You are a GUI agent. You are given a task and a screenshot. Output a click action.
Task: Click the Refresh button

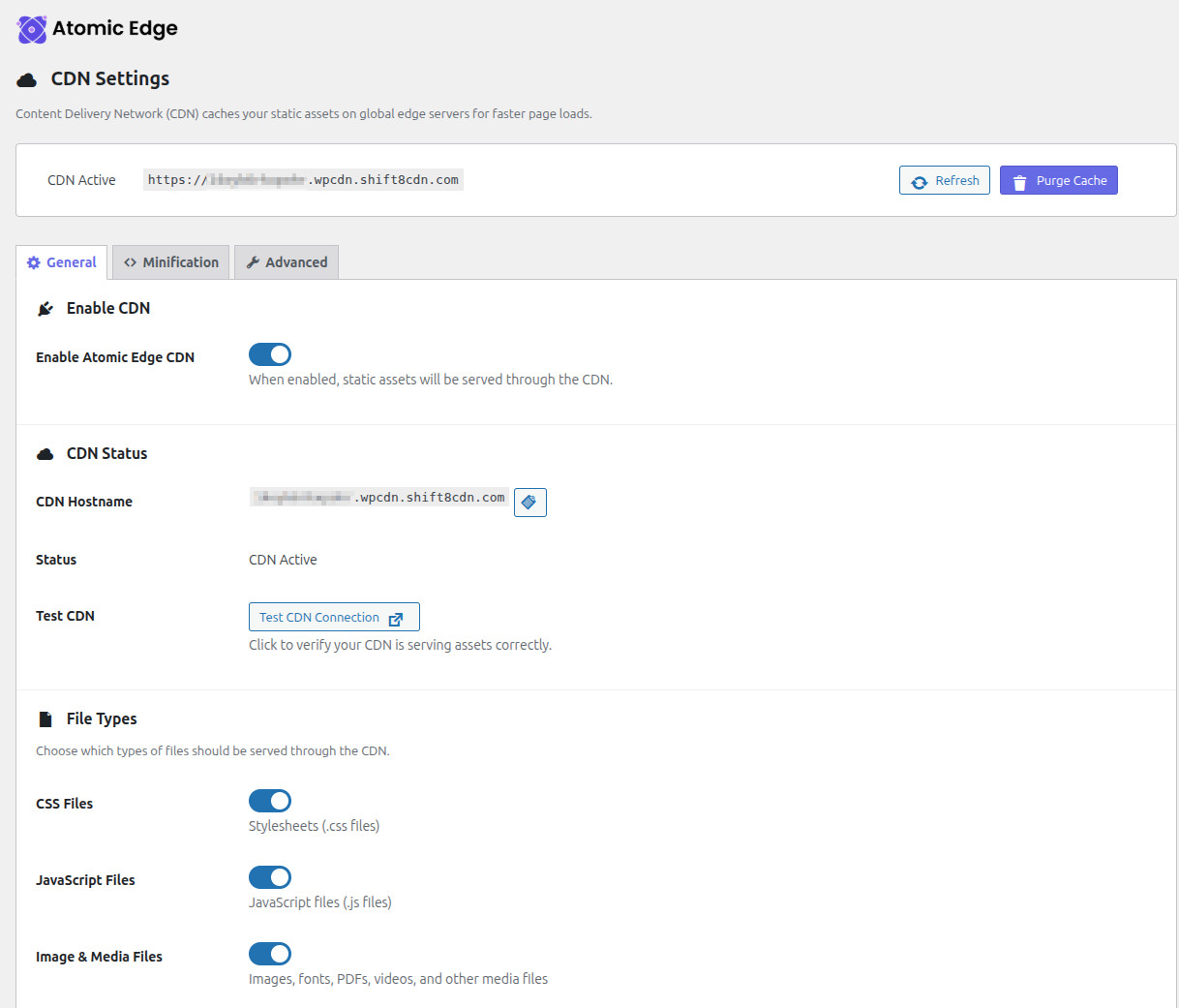944,181
